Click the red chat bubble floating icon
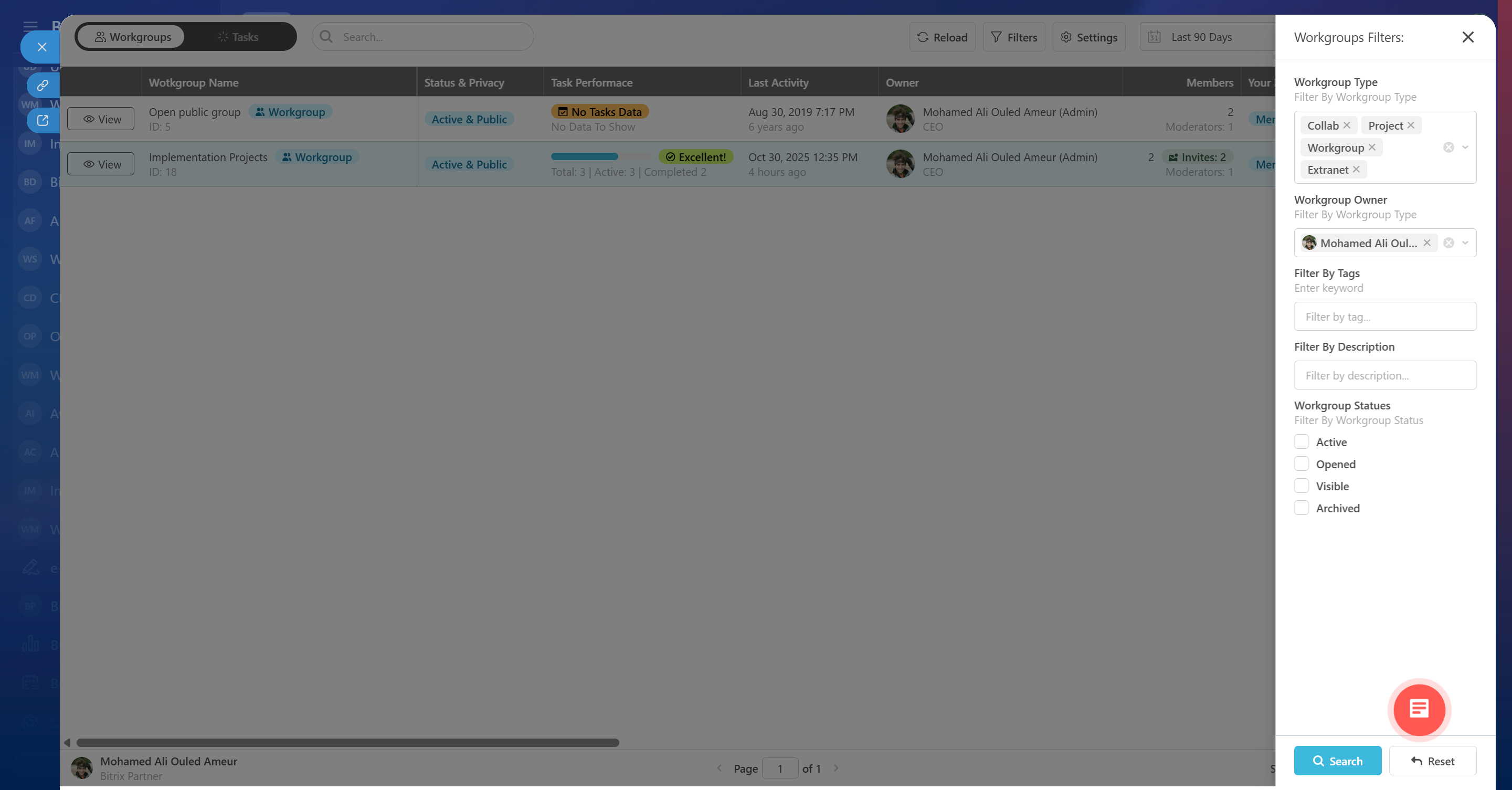 click(x=1419, y=709)
